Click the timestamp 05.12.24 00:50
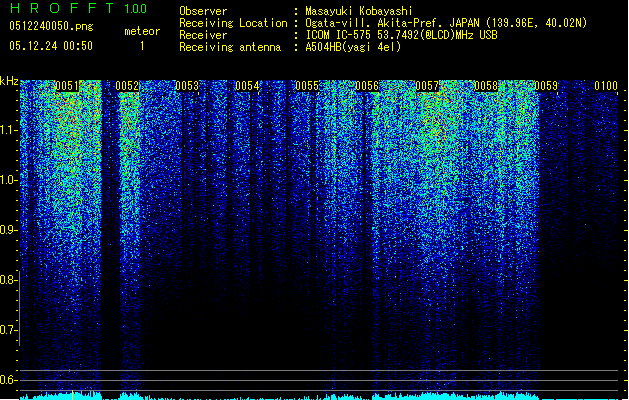 [x=51, y=46]
